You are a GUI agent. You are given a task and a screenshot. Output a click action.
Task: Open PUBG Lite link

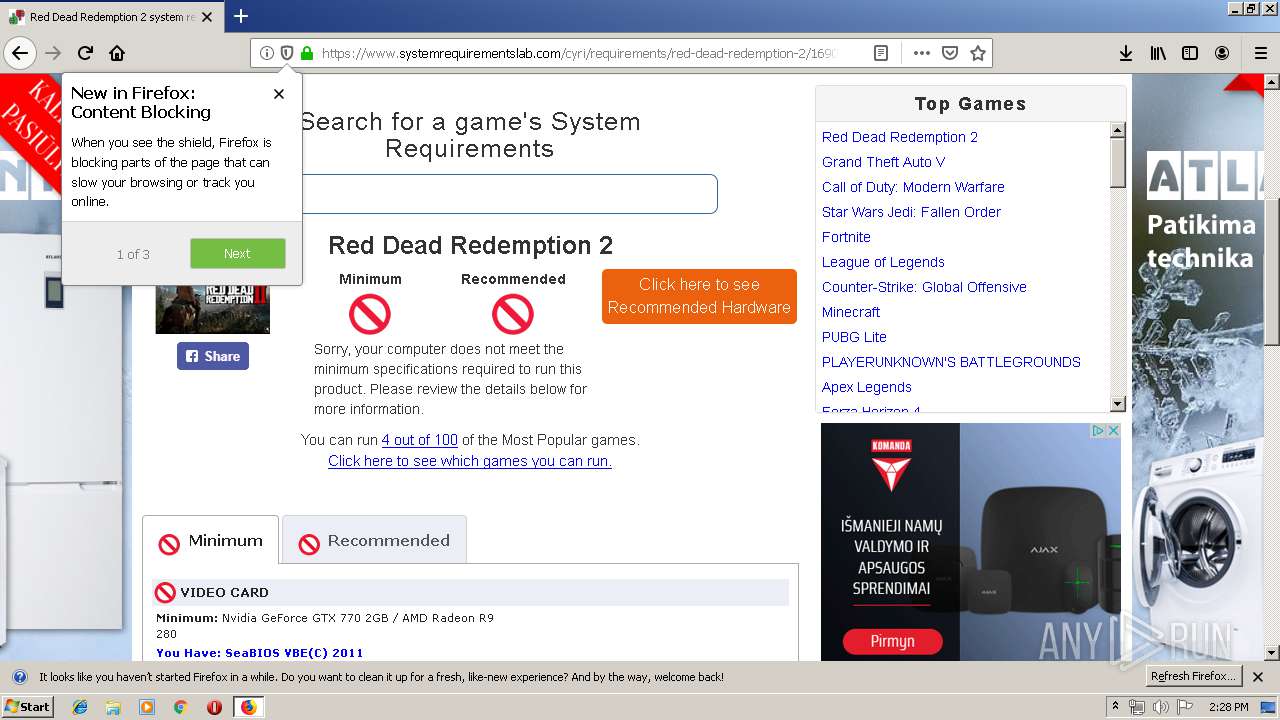[x=854, y=337]
